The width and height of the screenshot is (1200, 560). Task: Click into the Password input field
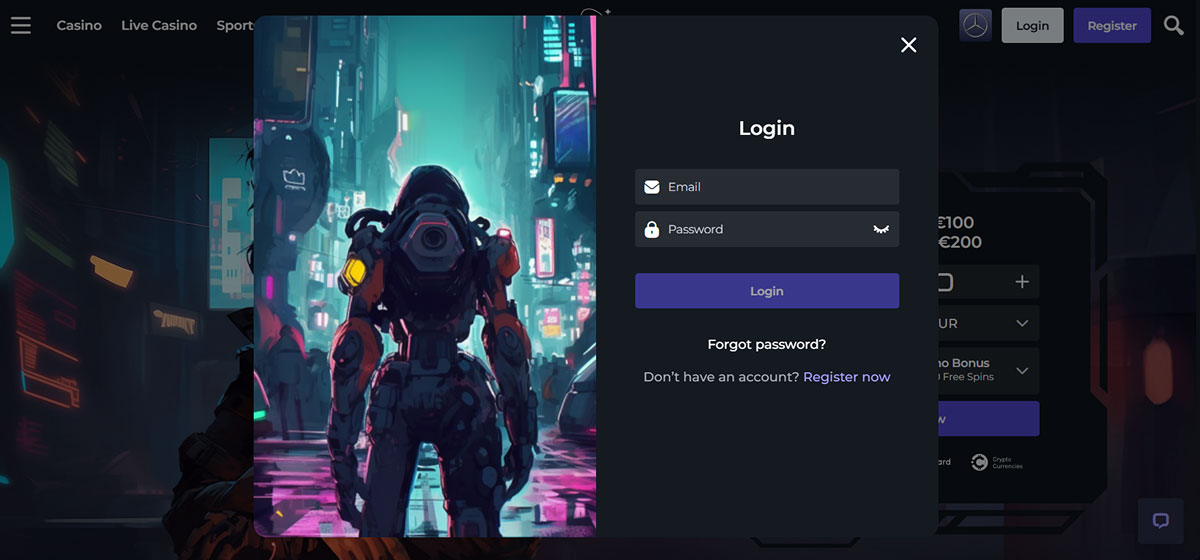pyautogui.click(x=760, y=230)
